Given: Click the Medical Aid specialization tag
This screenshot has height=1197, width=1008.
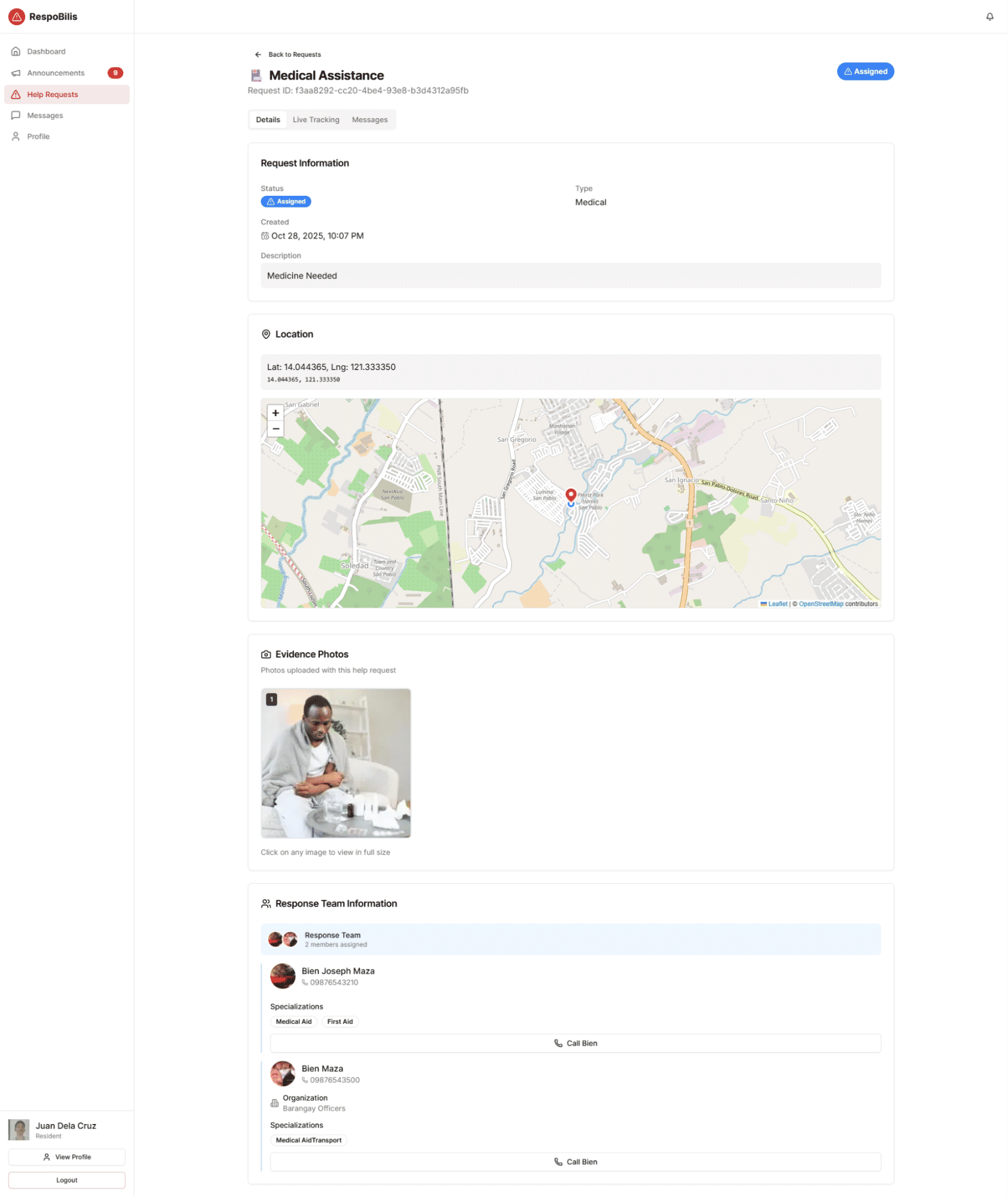Looking at the screenshot, I should click(x=293, y=1022).
